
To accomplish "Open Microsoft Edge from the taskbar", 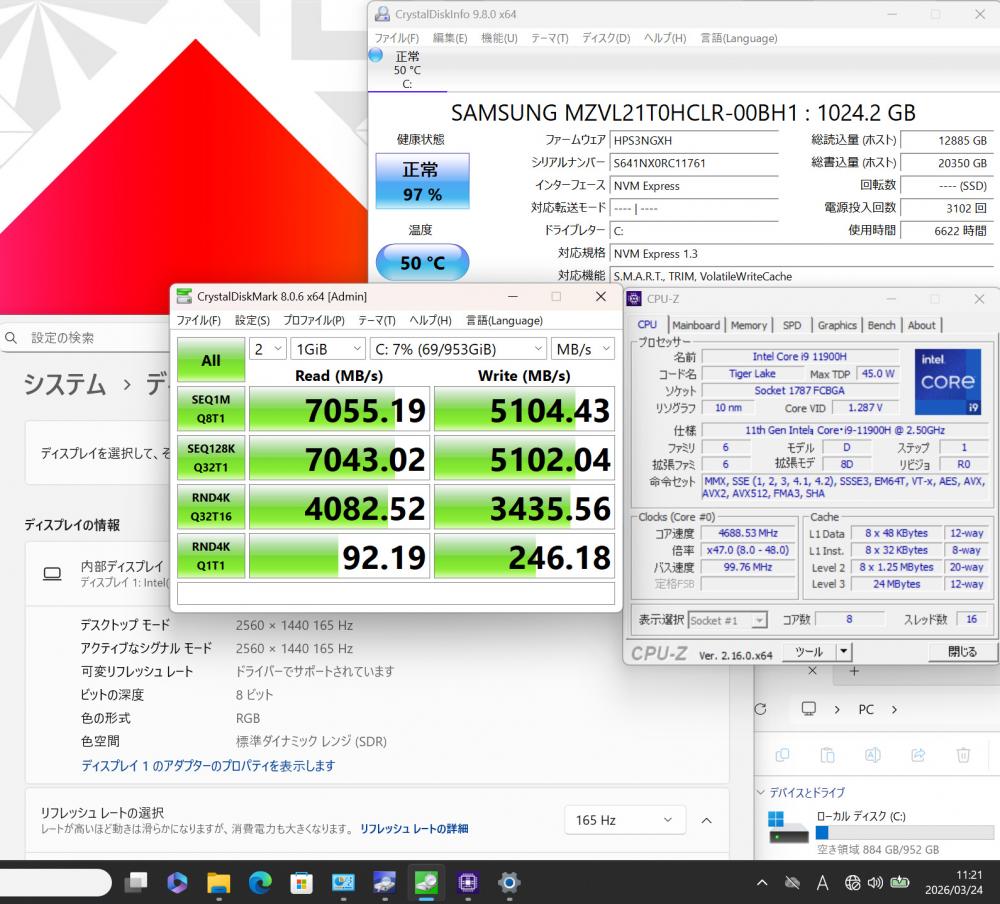I will pos(260,882).
